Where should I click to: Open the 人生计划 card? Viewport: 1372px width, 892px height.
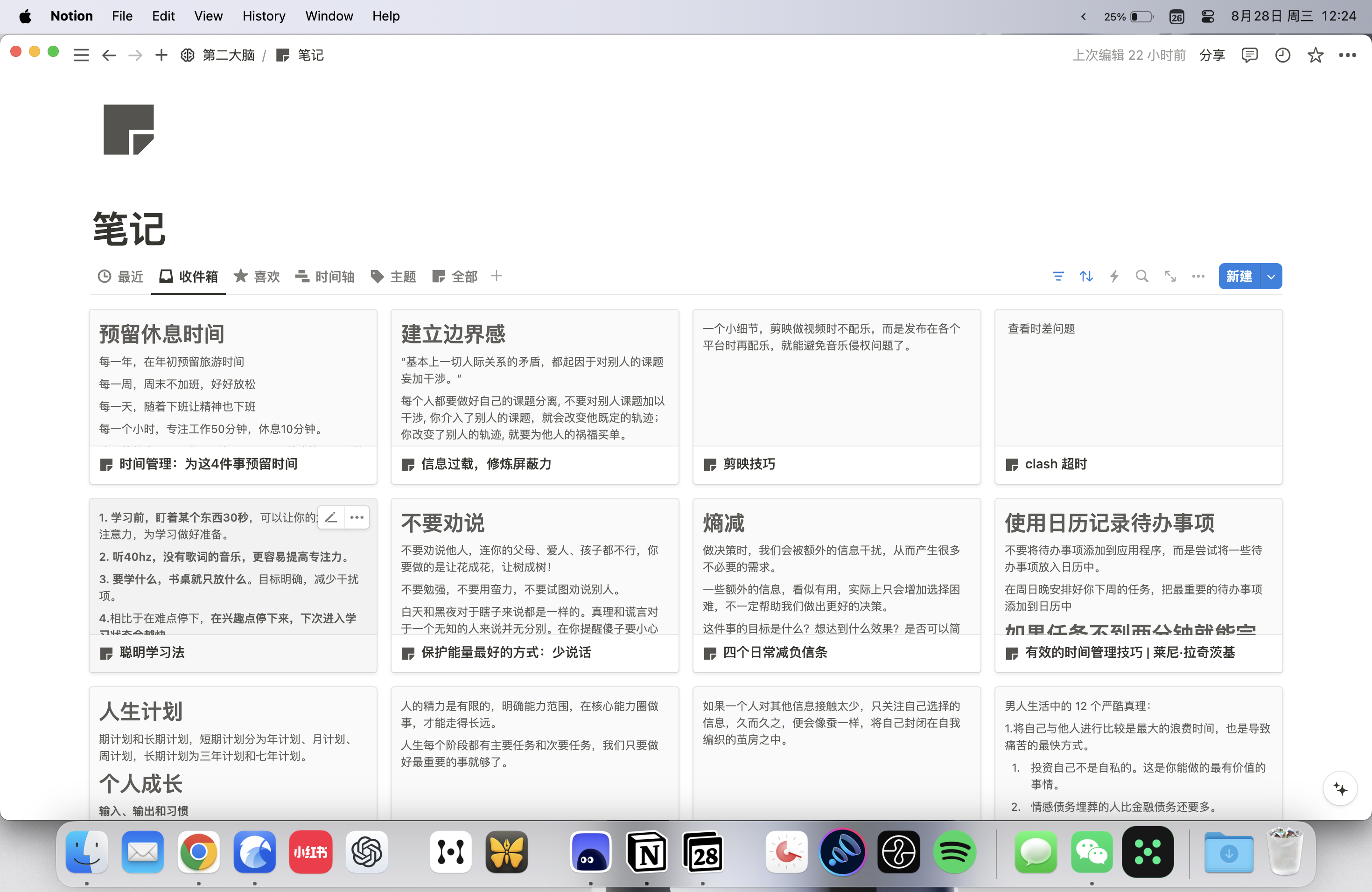click(233, 753)
